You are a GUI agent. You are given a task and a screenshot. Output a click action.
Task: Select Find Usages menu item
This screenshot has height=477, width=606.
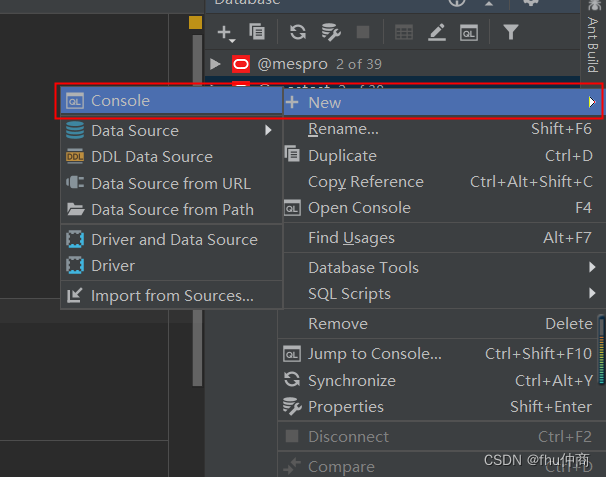[443, 238]
